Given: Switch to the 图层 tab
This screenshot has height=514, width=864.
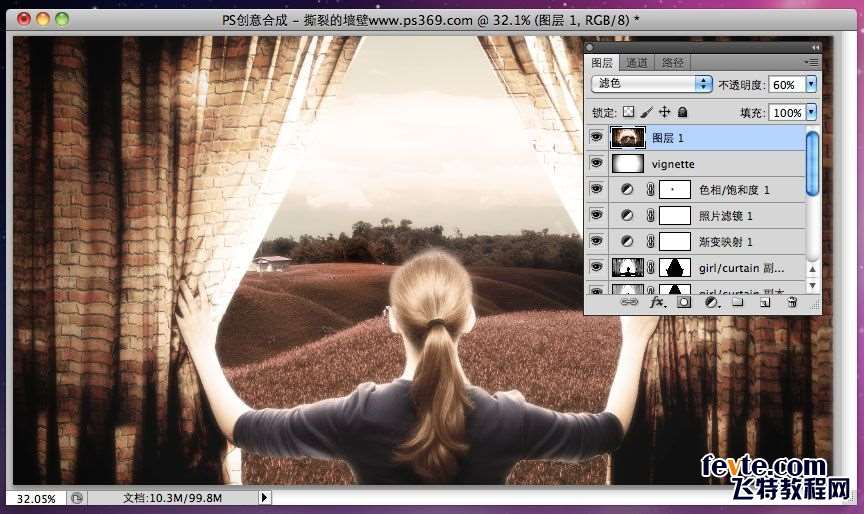Looking at the screenshot, I should click(x=602, y=63).
